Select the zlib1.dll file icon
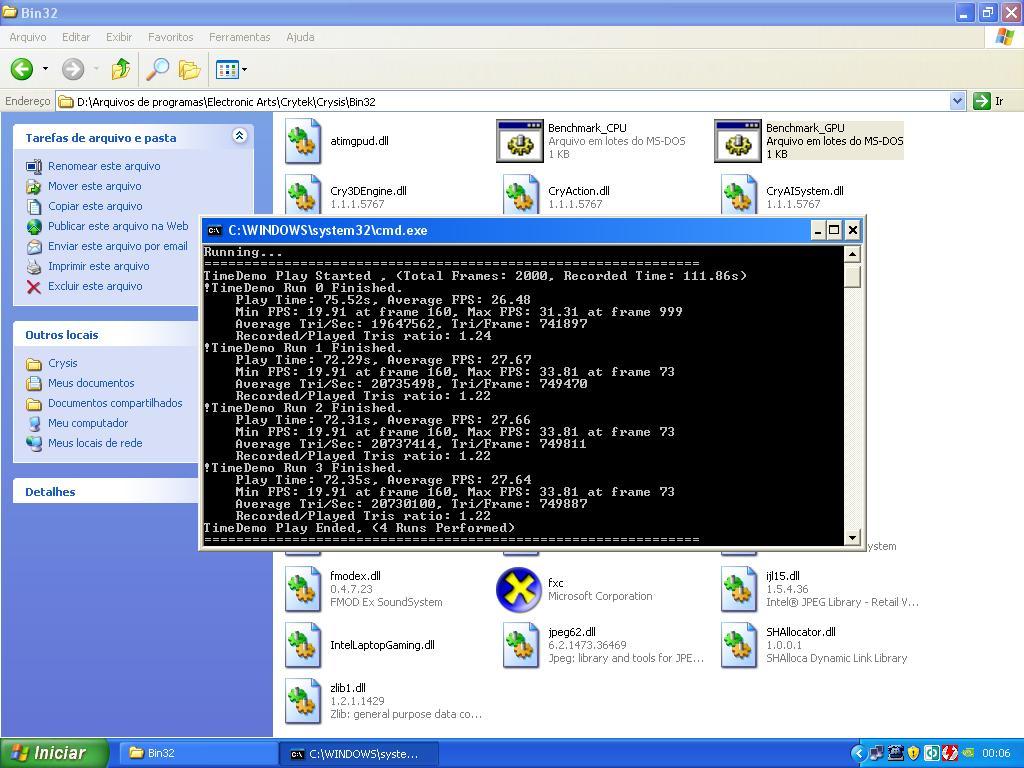1024x768 pixels. (303, 701)
